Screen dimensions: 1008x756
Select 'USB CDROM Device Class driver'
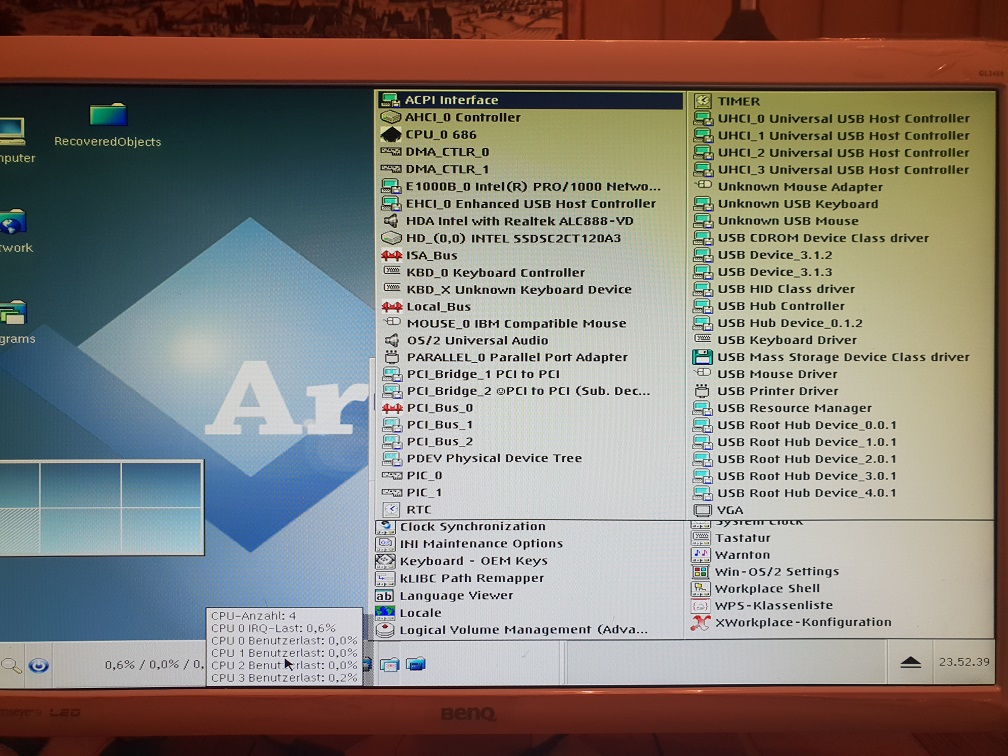(824, 238)
